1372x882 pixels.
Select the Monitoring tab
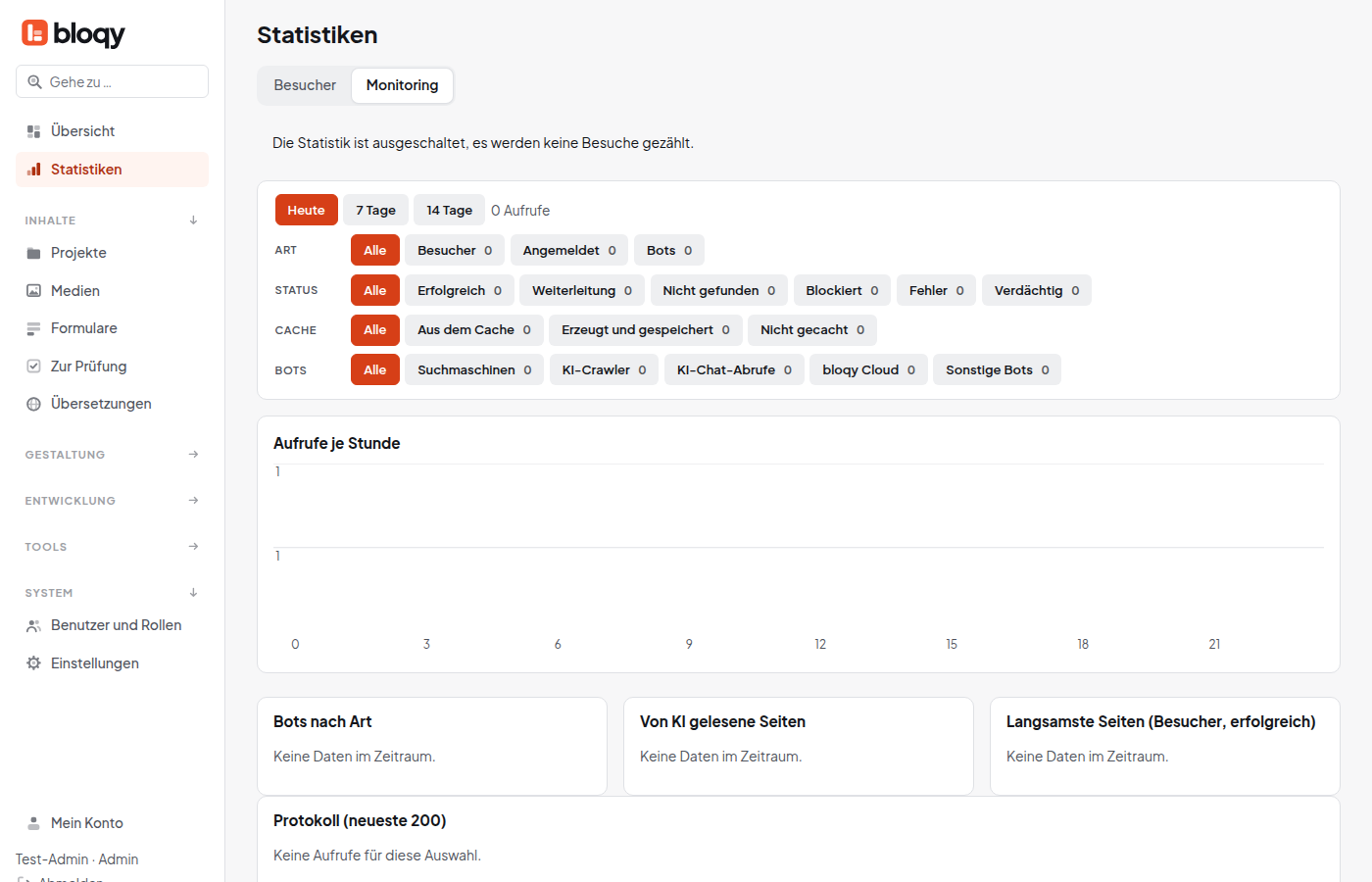tap(402, 85)
